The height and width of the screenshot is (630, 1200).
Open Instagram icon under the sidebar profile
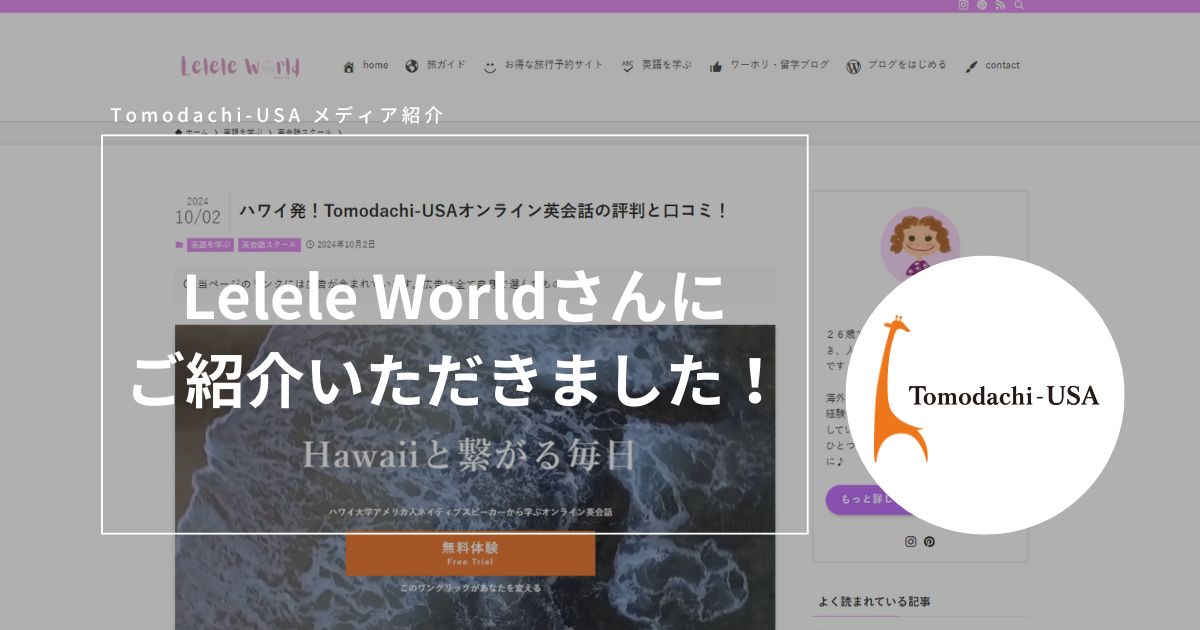(910, 542)
